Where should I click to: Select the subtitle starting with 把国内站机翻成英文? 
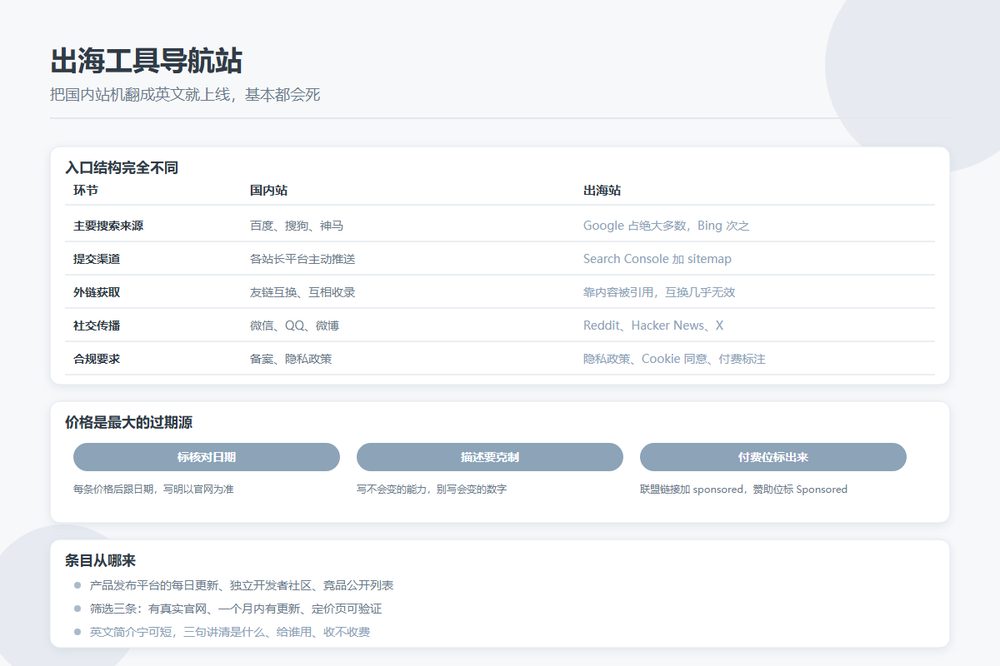click(x=185, y=95)
